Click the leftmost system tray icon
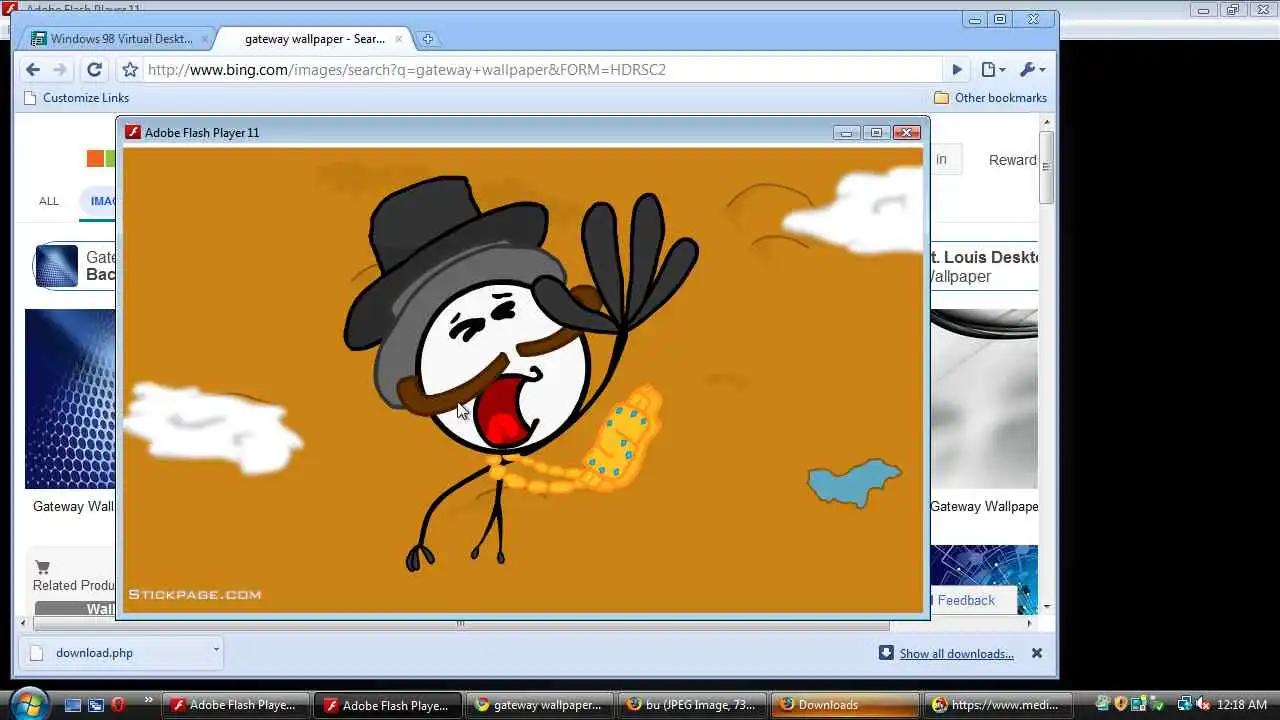This screenshot has width=1280, height=720. pyautogui.click(x=1103, y=704)
